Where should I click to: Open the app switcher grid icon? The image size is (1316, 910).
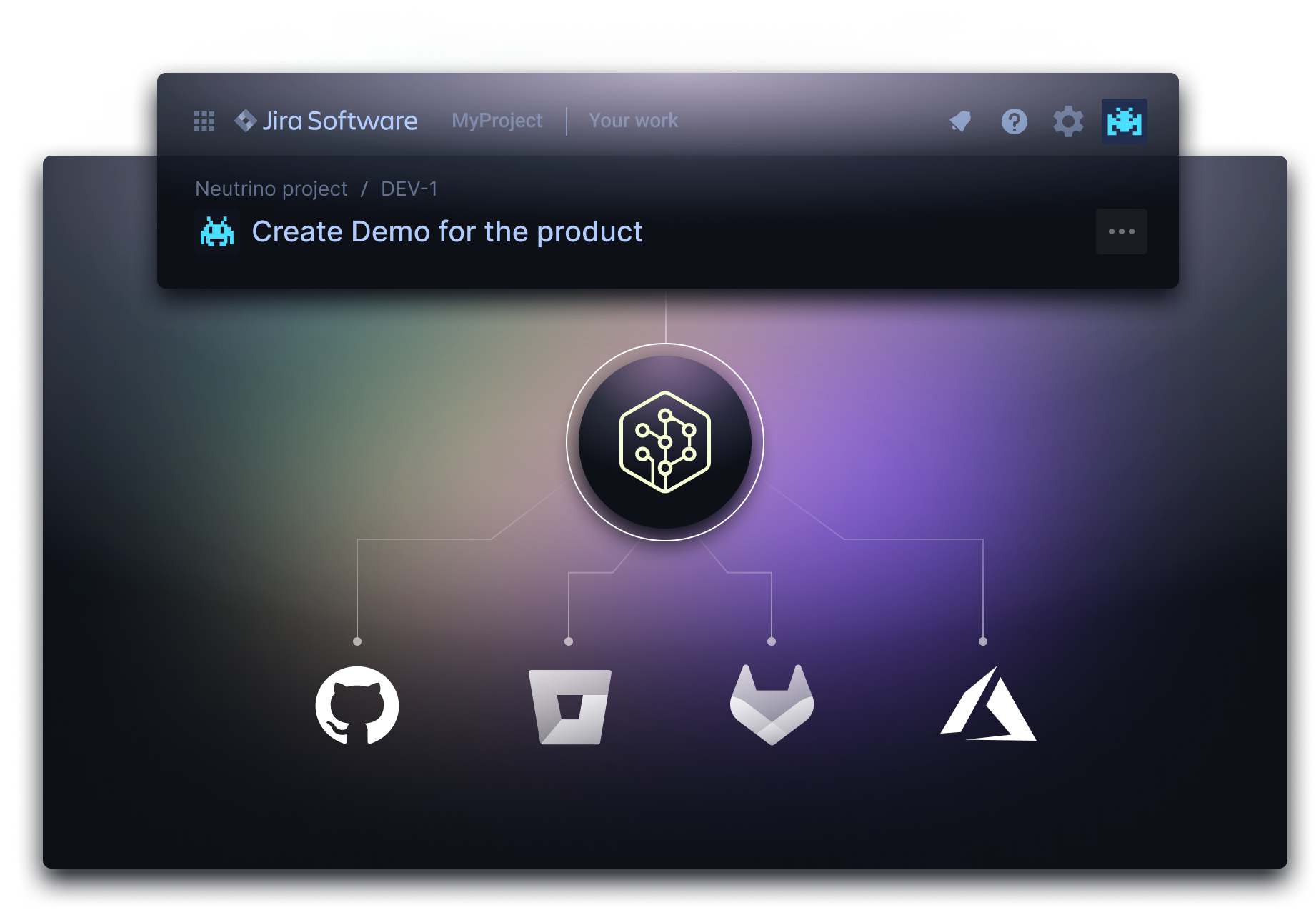coord(204,121)
